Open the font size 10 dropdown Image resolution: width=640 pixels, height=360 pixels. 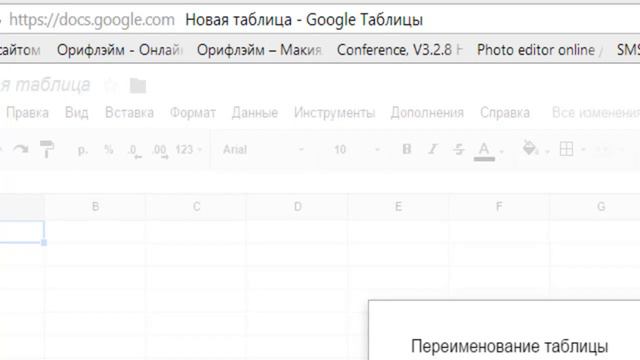357,149
